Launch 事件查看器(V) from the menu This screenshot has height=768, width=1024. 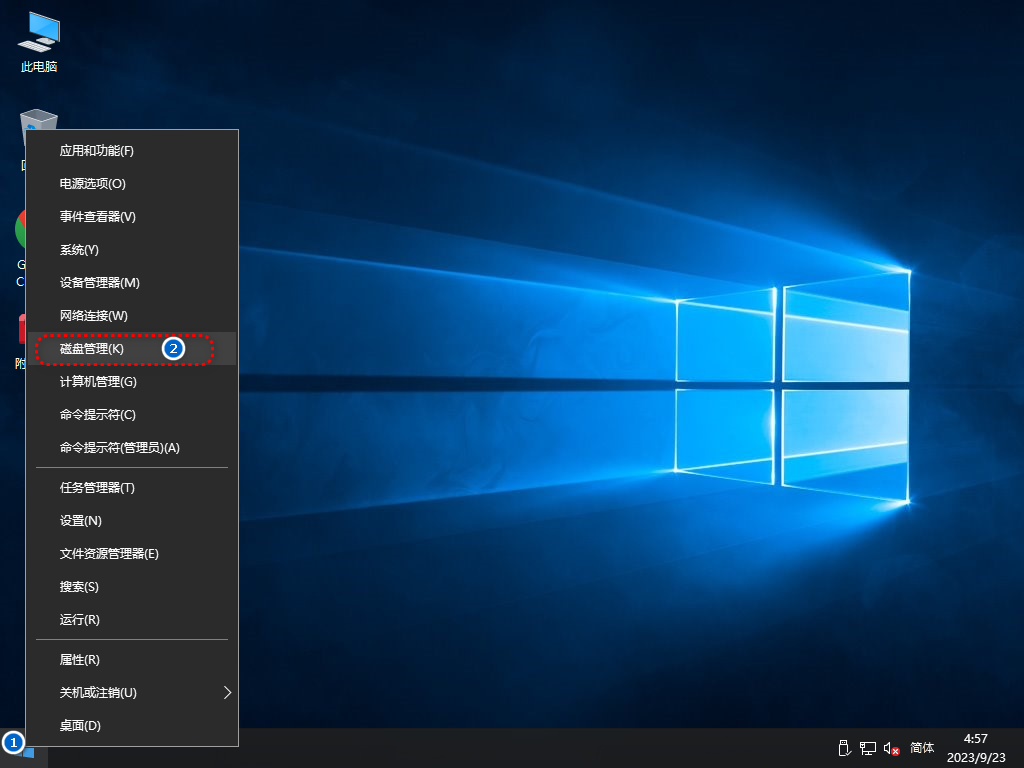pyautogui.click(x=97, y=217)
